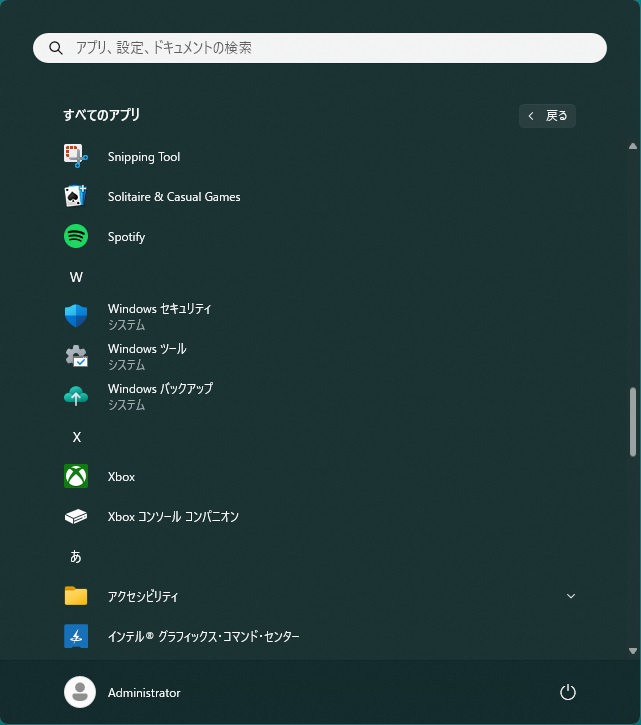Click the システム subtitle under Windows ツール
Screen dimensions: 641x725
pyautogui.click(x=126, y=365)
